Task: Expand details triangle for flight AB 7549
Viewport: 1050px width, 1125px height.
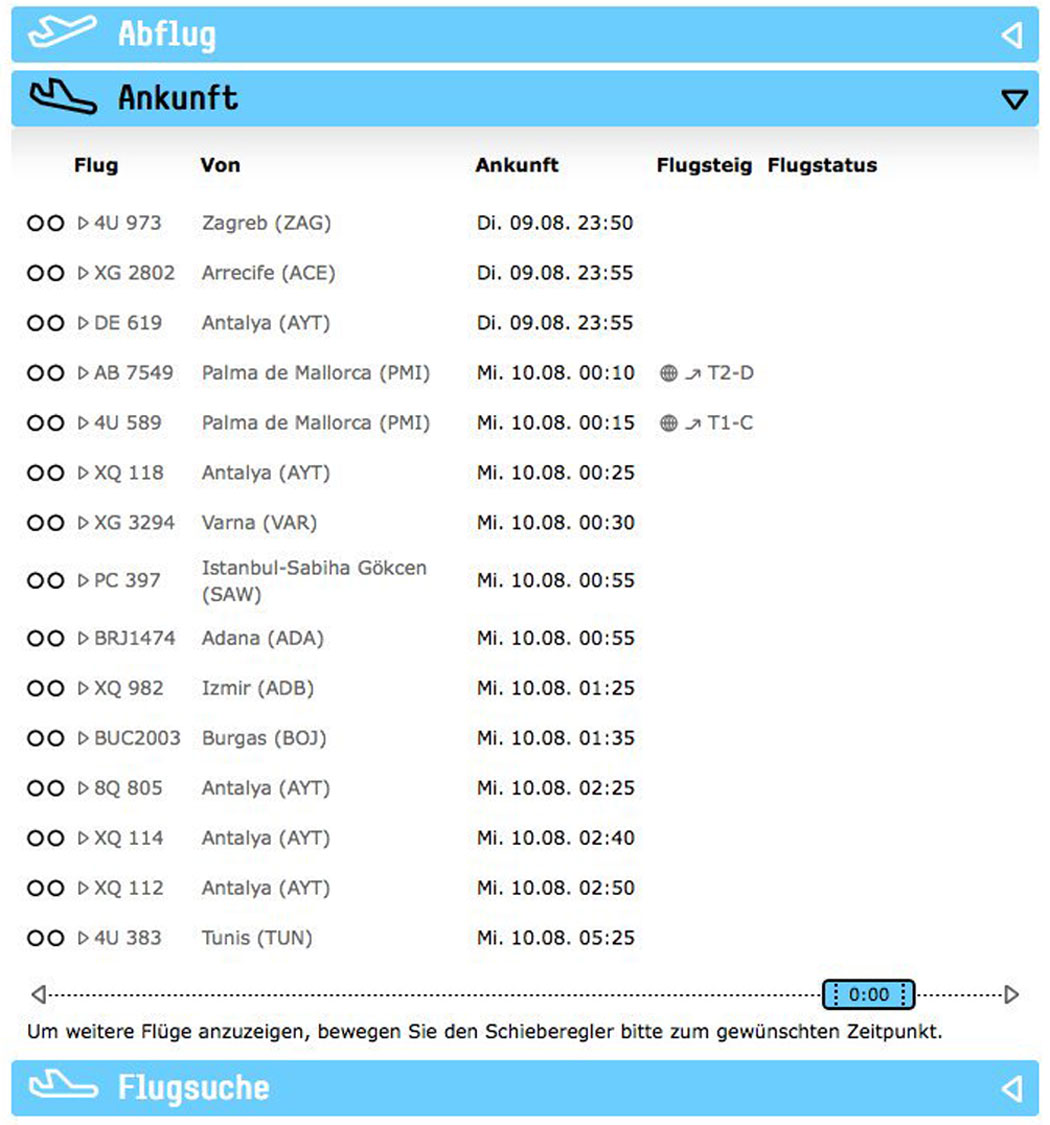Action: (x=83, y=373)
